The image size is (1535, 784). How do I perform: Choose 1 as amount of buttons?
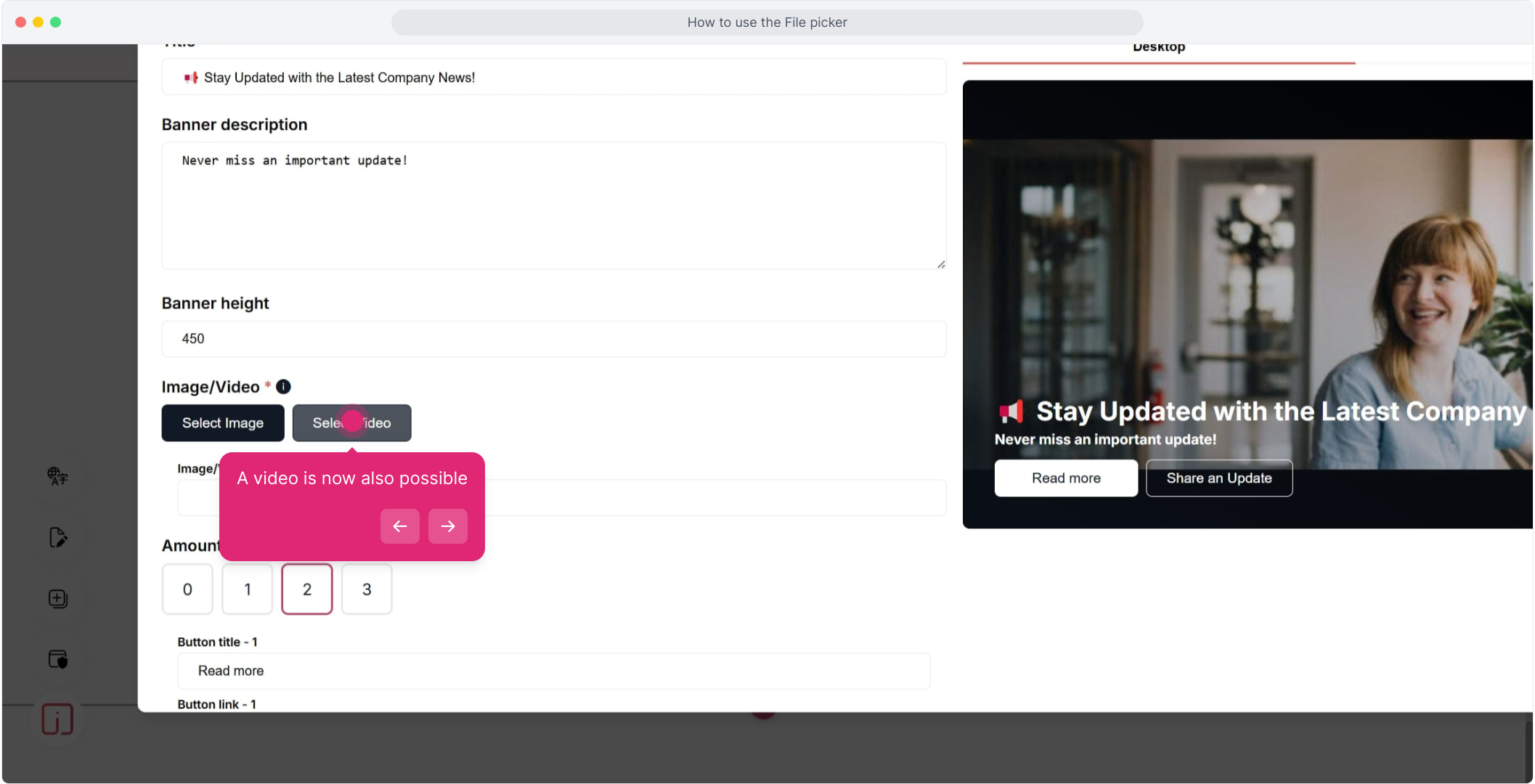click(247, 589)
